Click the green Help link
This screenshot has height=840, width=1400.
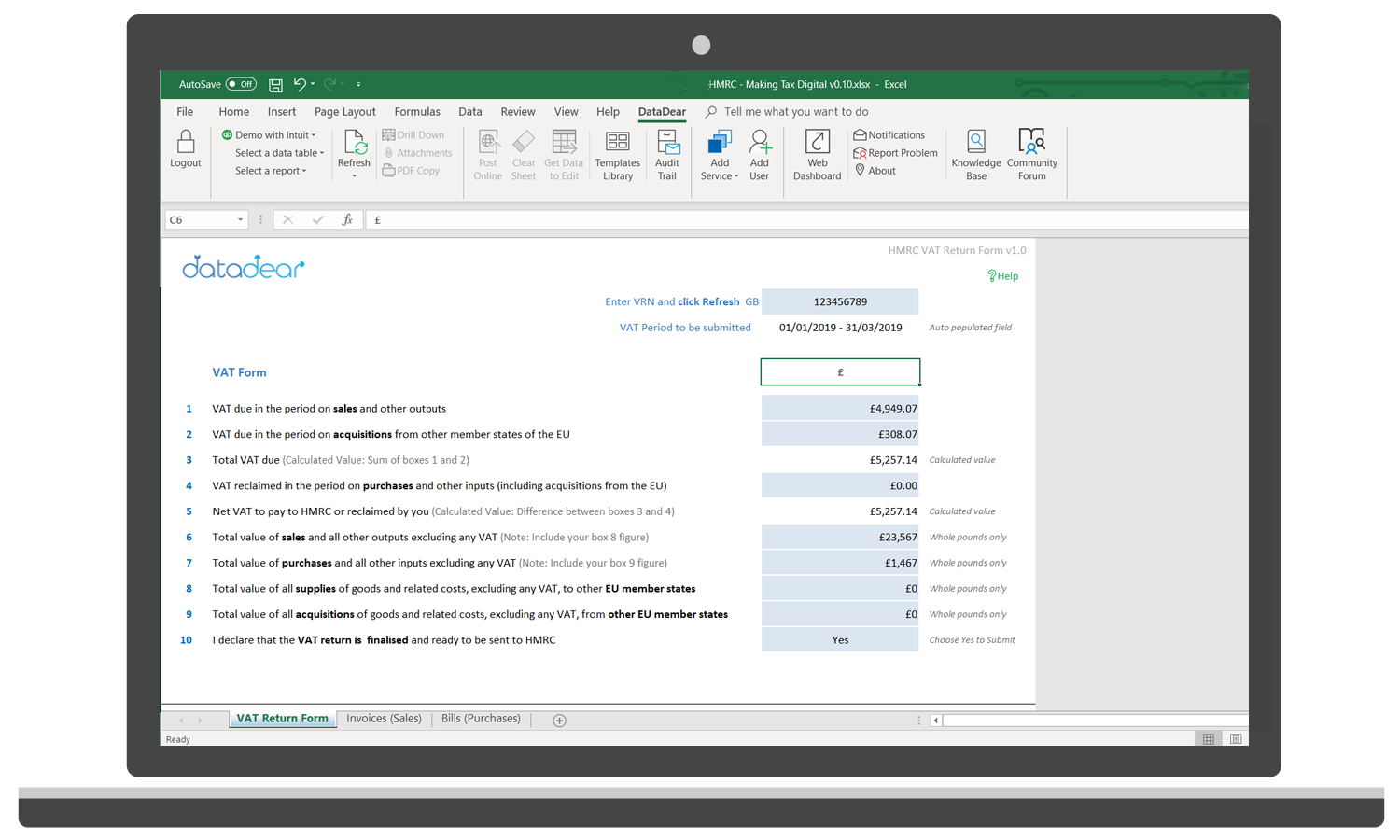coord(1003,276)
